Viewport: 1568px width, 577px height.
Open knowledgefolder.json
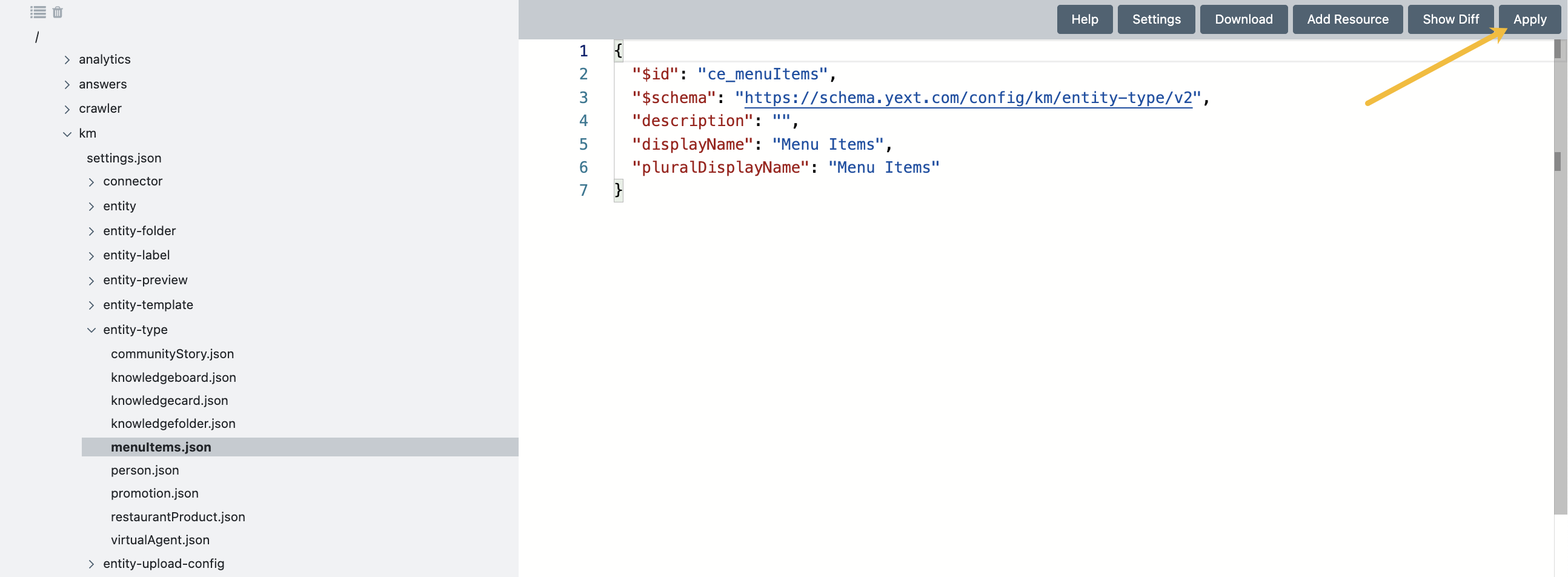pos(173,424)
